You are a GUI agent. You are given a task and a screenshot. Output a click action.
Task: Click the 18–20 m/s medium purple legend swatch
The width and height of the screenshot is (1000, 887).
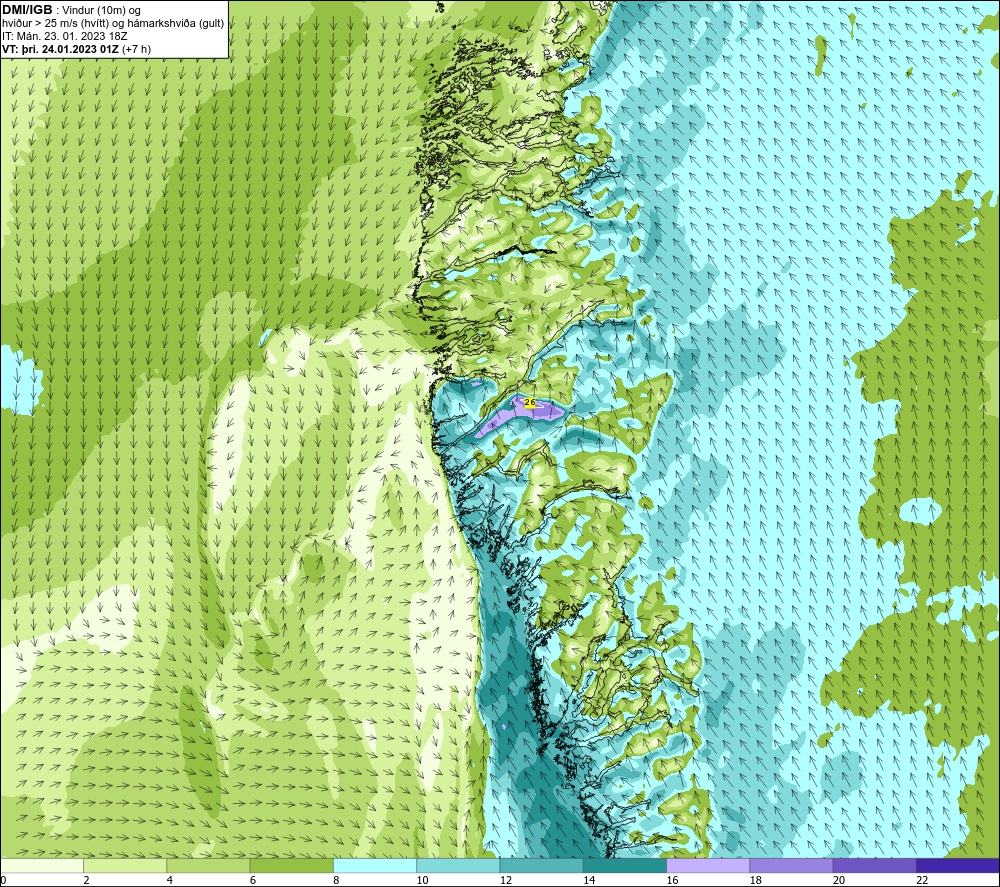pos(791,865)
